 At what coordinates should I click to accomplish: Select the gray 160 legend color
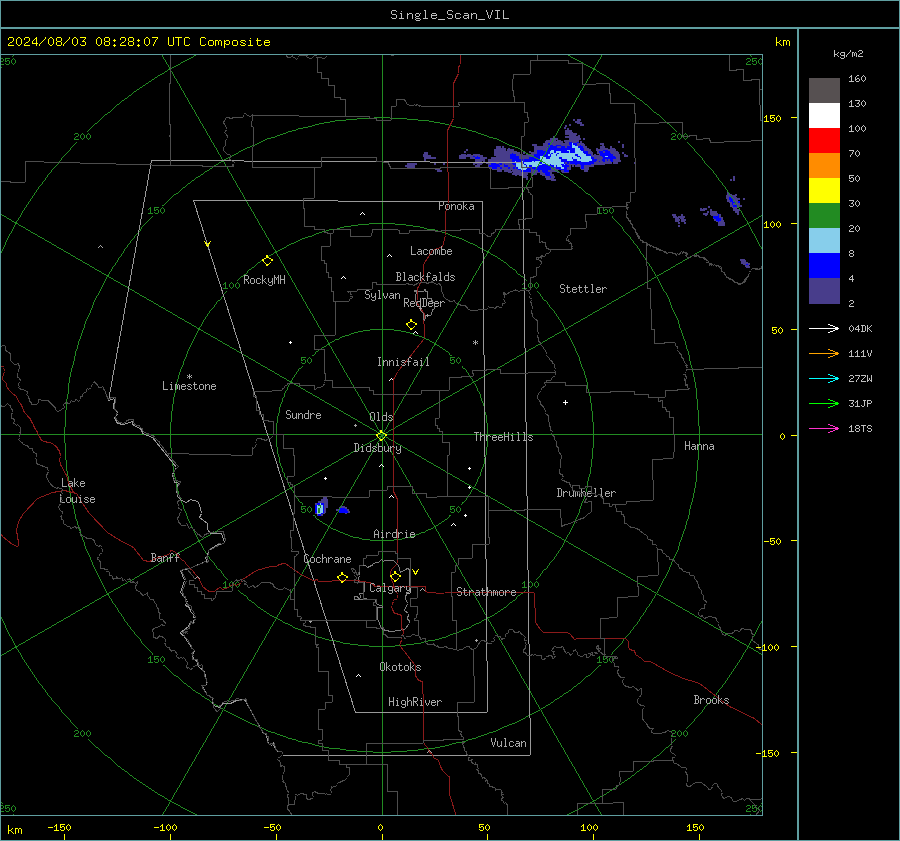pos(824,91)
